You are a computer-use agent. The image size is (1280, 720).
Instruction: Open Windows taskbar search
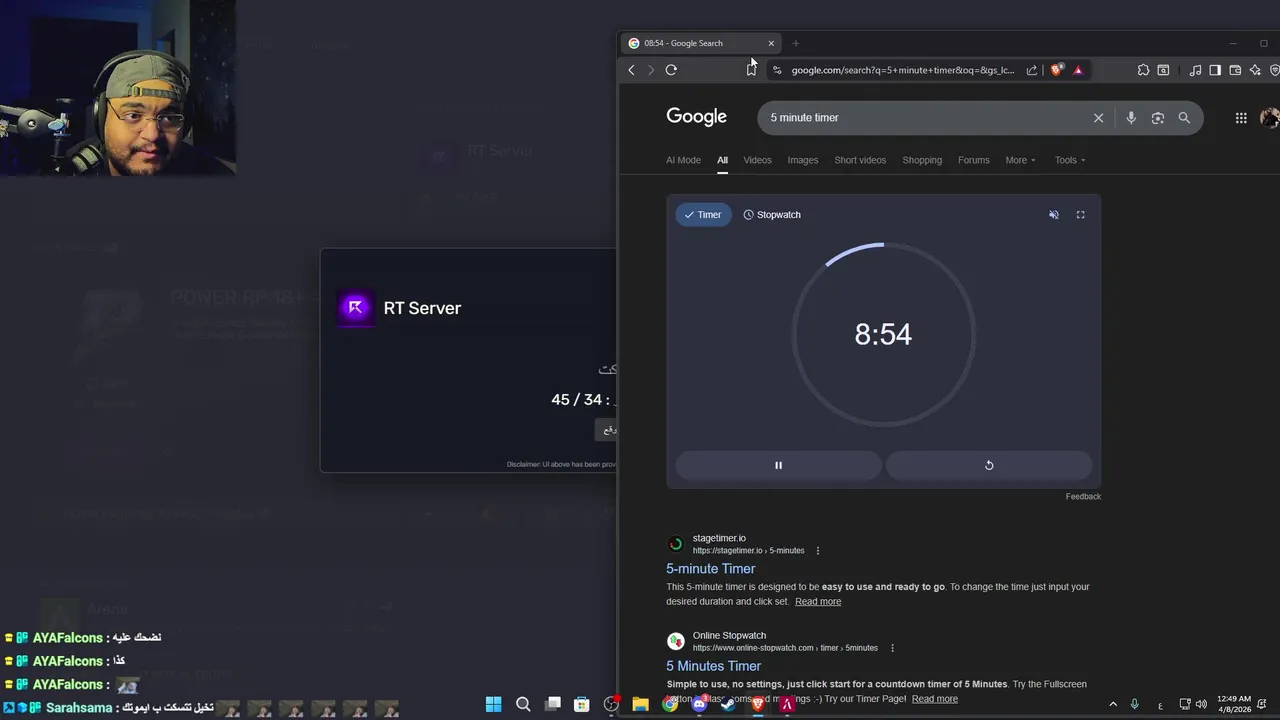tap(523, 705)
